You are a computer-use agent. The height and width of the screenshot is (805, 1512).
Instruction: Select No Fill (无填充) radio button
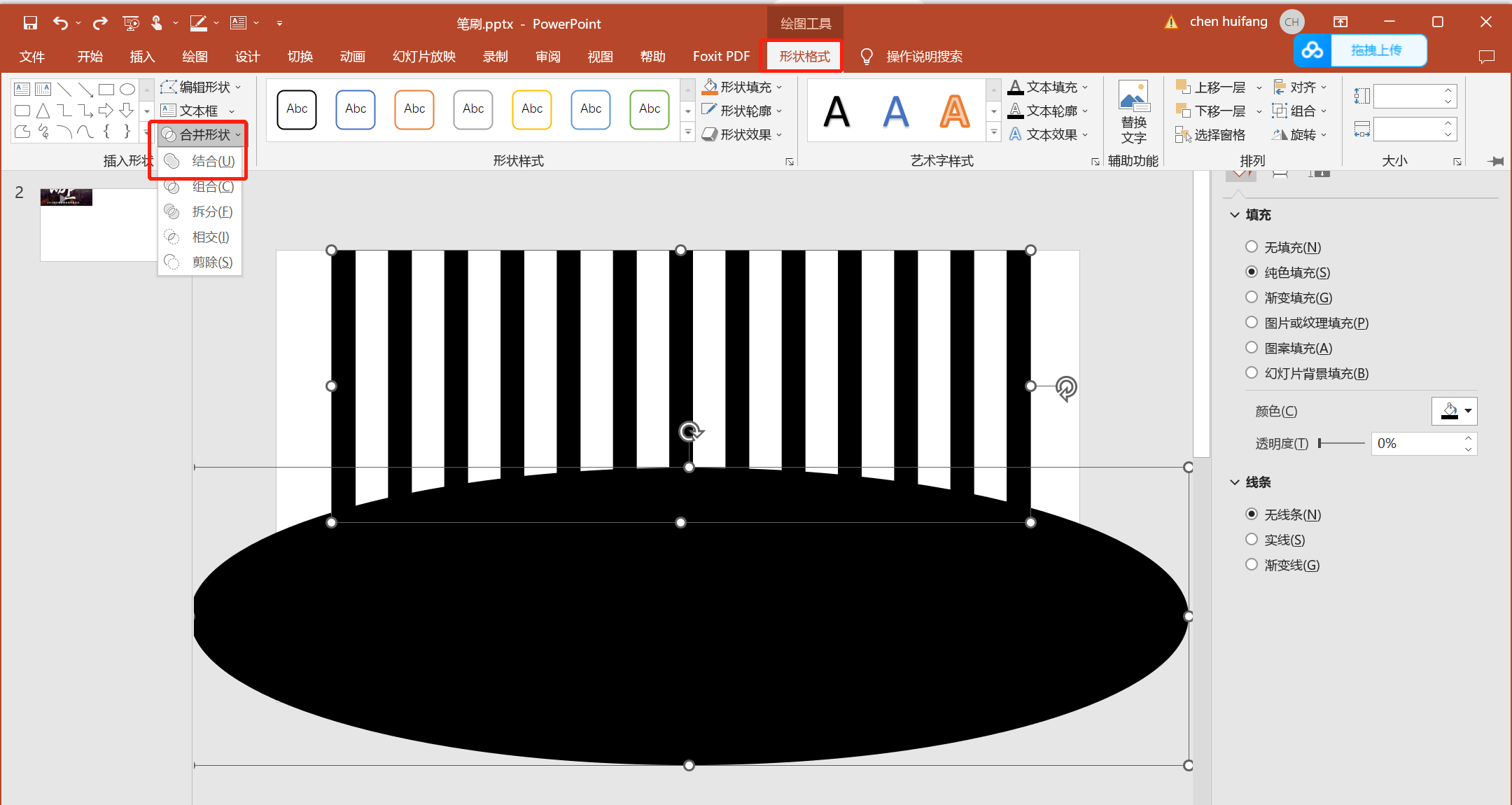pyautogui.click(x=1252, y=246)
